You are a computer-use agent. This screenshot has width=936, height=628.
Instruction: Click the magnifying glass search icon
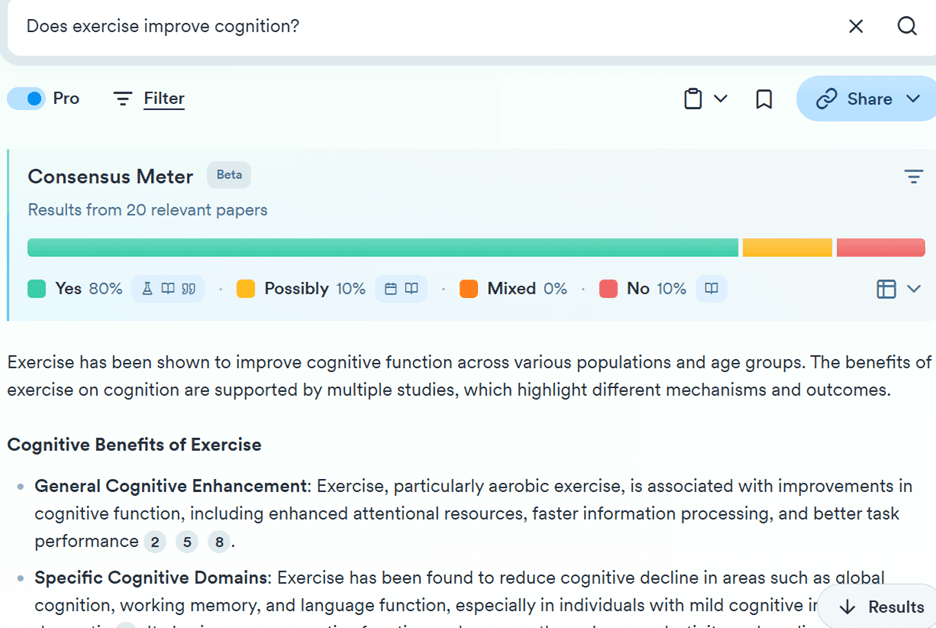pos(907,26)
